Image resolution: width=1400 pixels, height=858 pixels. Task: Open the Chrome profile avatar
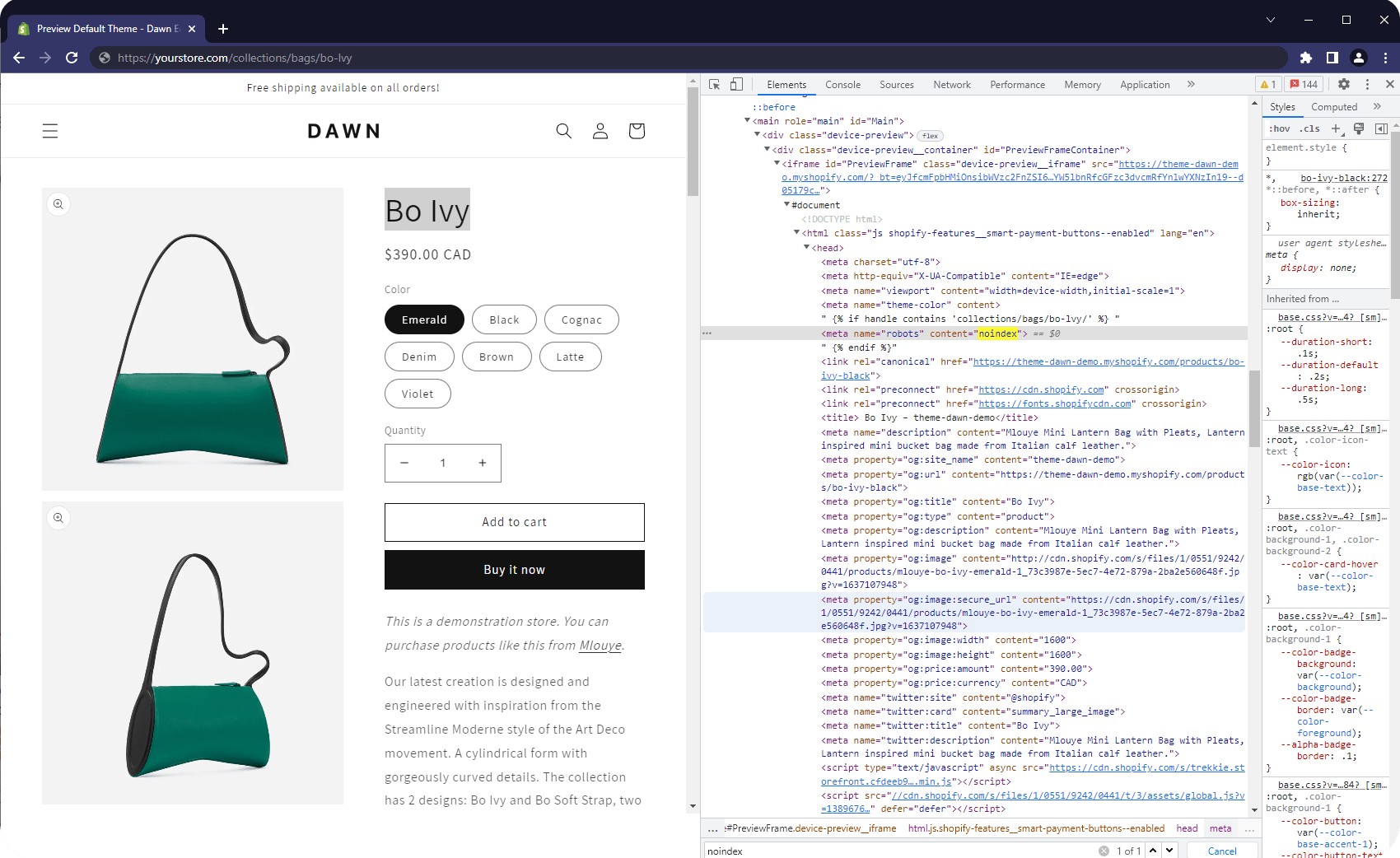[x=1359, y=58]
